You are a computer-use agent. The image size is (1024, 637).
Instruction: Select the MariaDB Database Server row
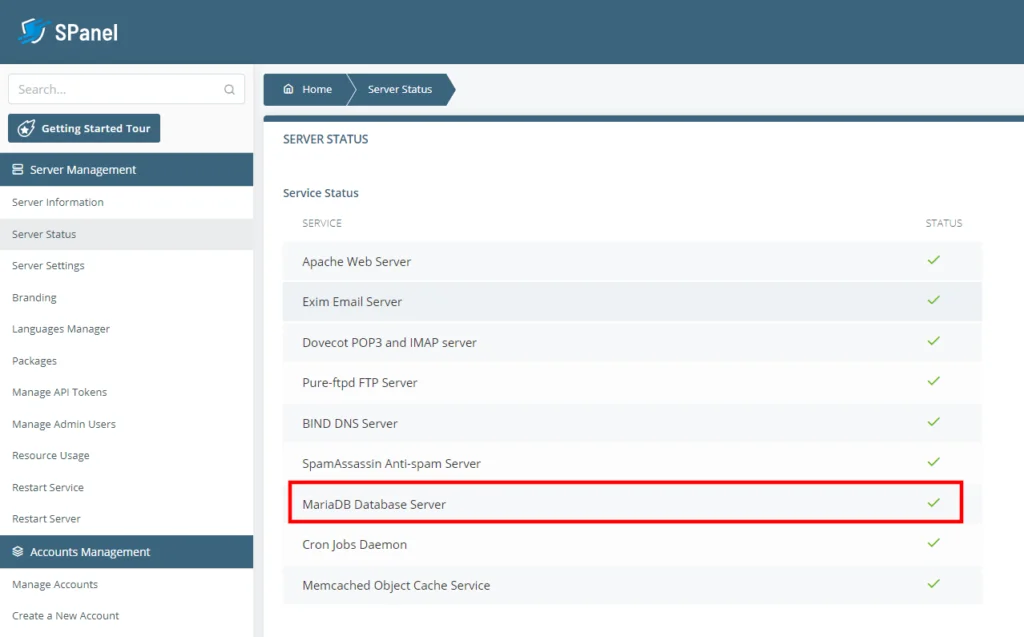[x=620, y=503]
